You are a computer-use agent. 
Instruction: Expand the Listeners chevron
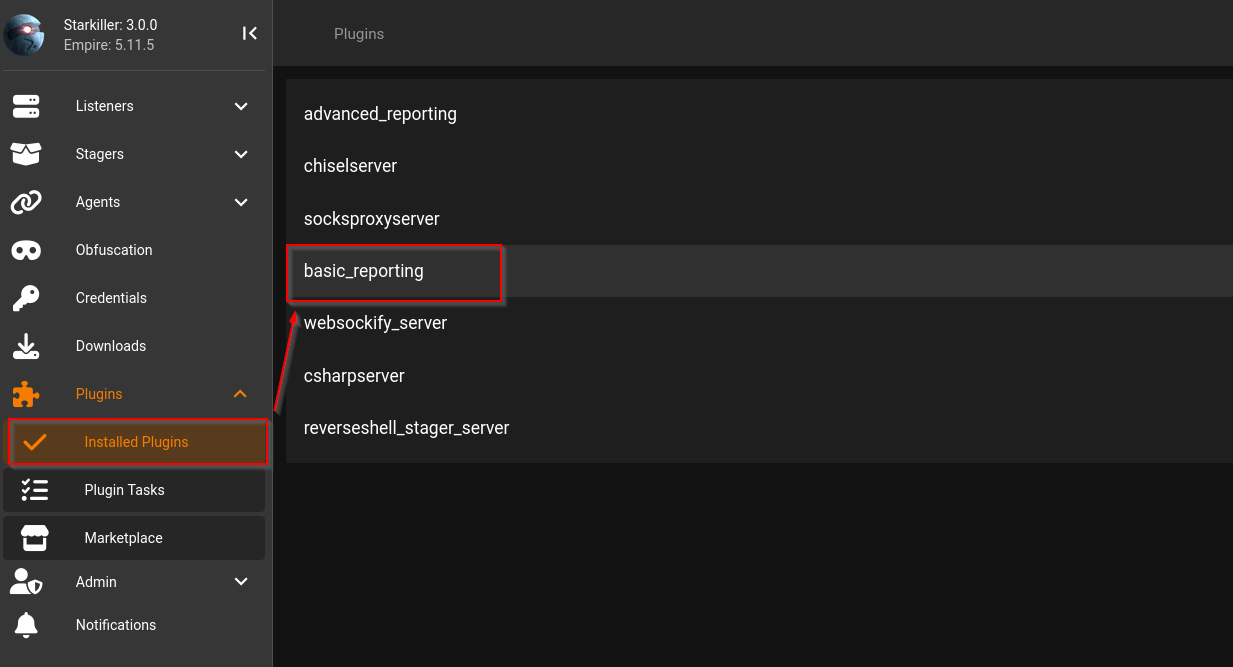[x=241, y=106]
